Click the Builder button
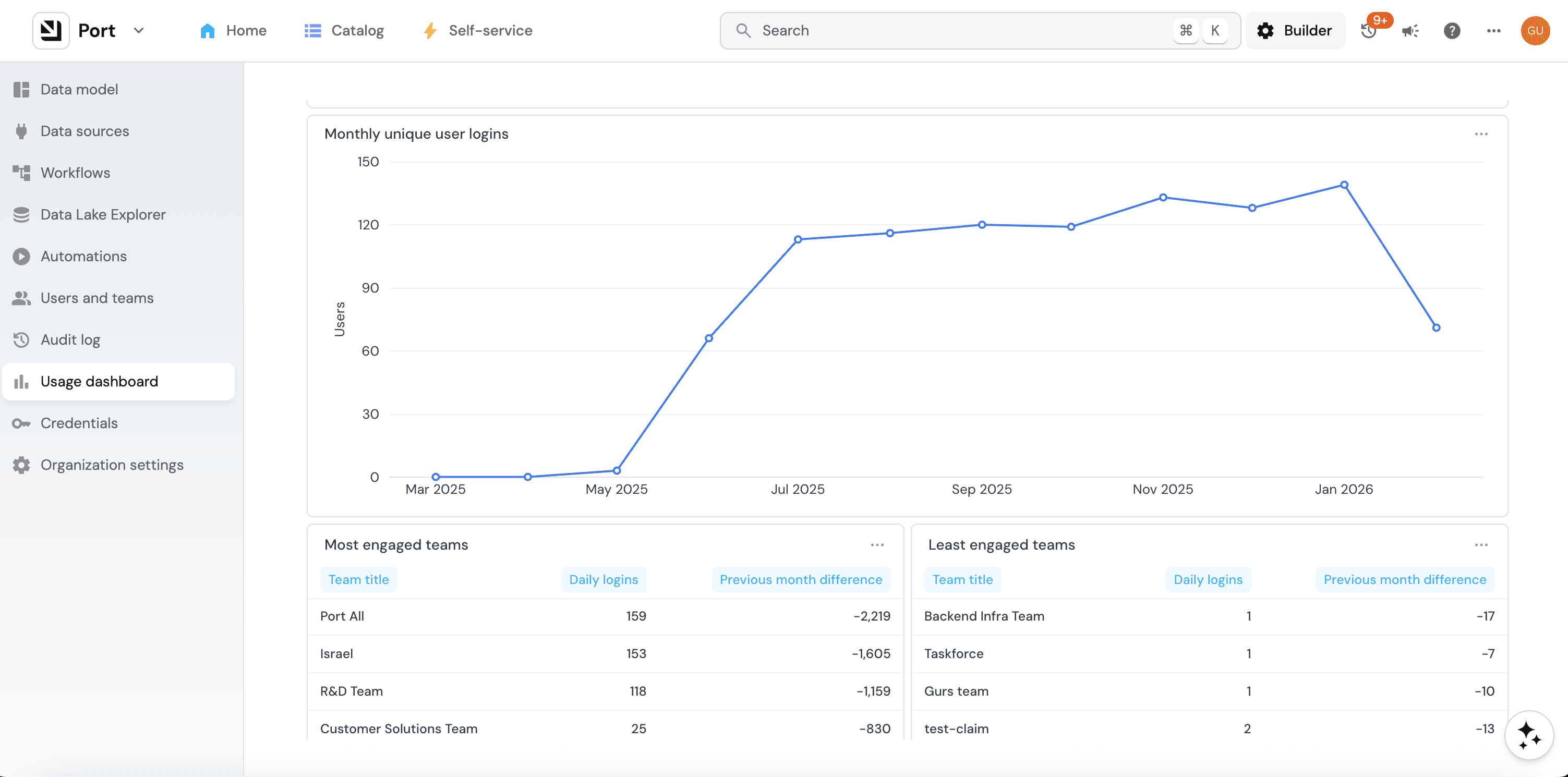The image size is (1568, 777). pos(1295,30)
